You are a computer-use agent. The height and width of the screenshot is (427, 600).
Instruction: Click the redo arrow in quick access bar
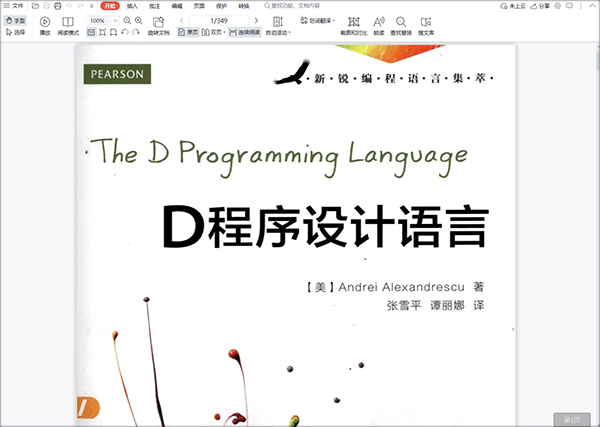[x=80, y=6]
